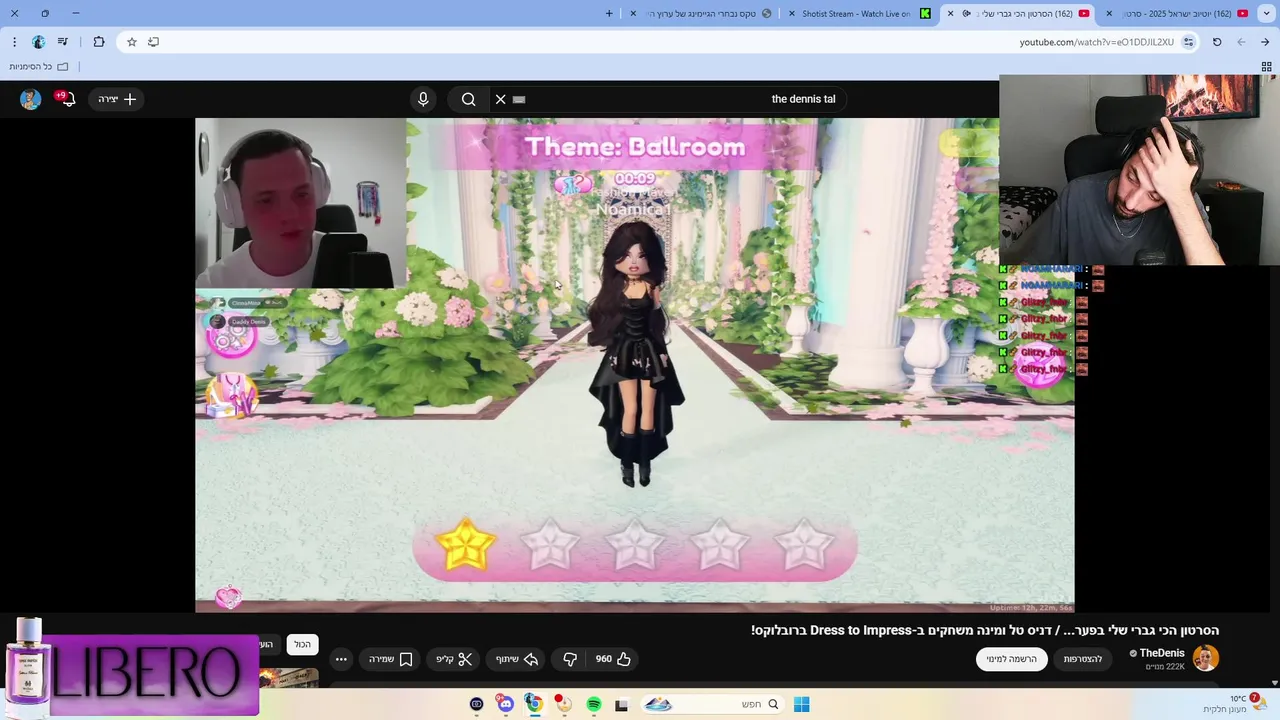Open the tab groups grid icon in the bookmarks bar

pyautogui.click(x=1266, y=67)
